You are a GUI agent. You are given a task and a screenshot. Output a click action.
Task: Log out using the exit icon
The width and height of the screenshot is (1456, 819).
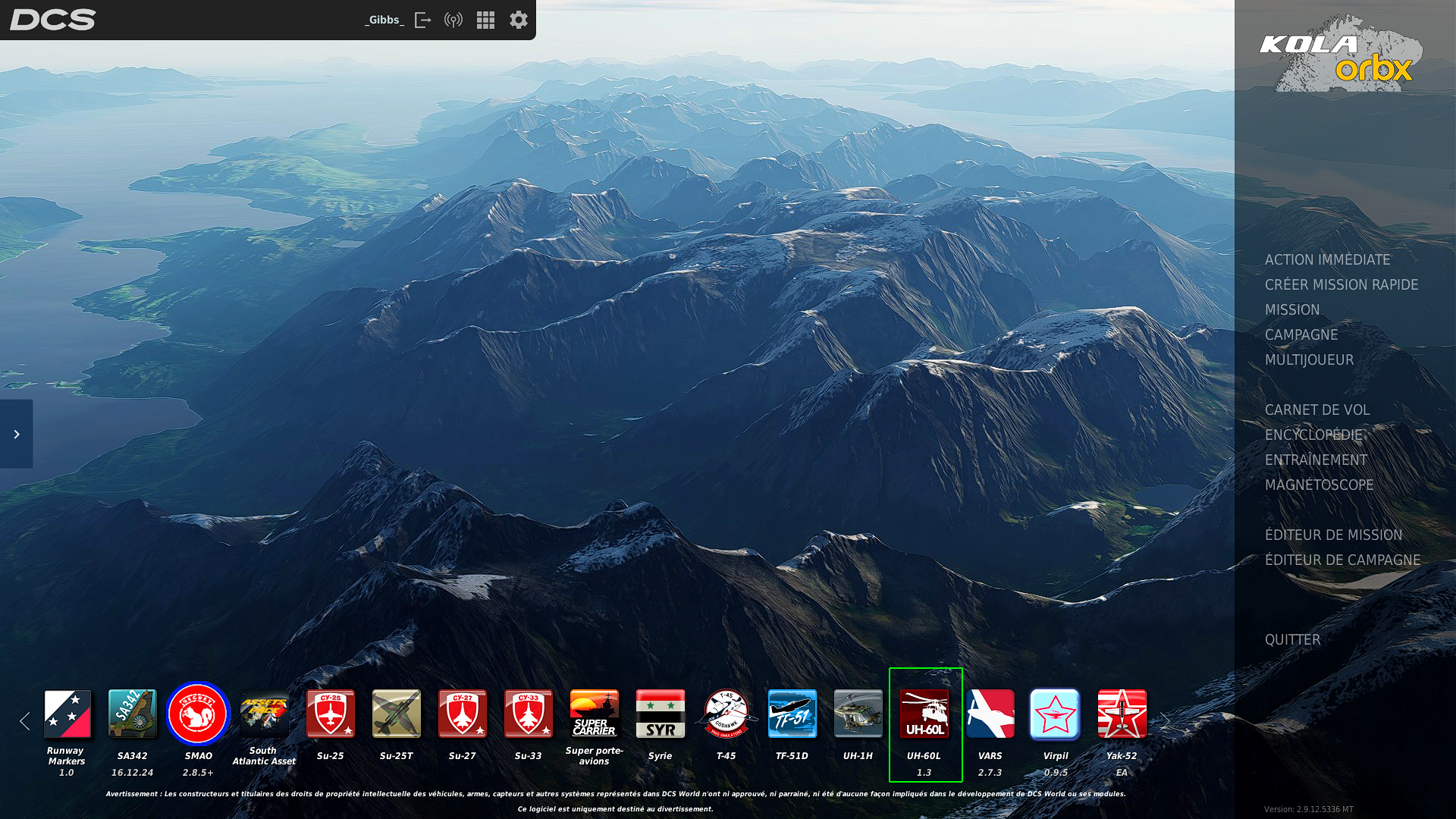tap(423, 20)
